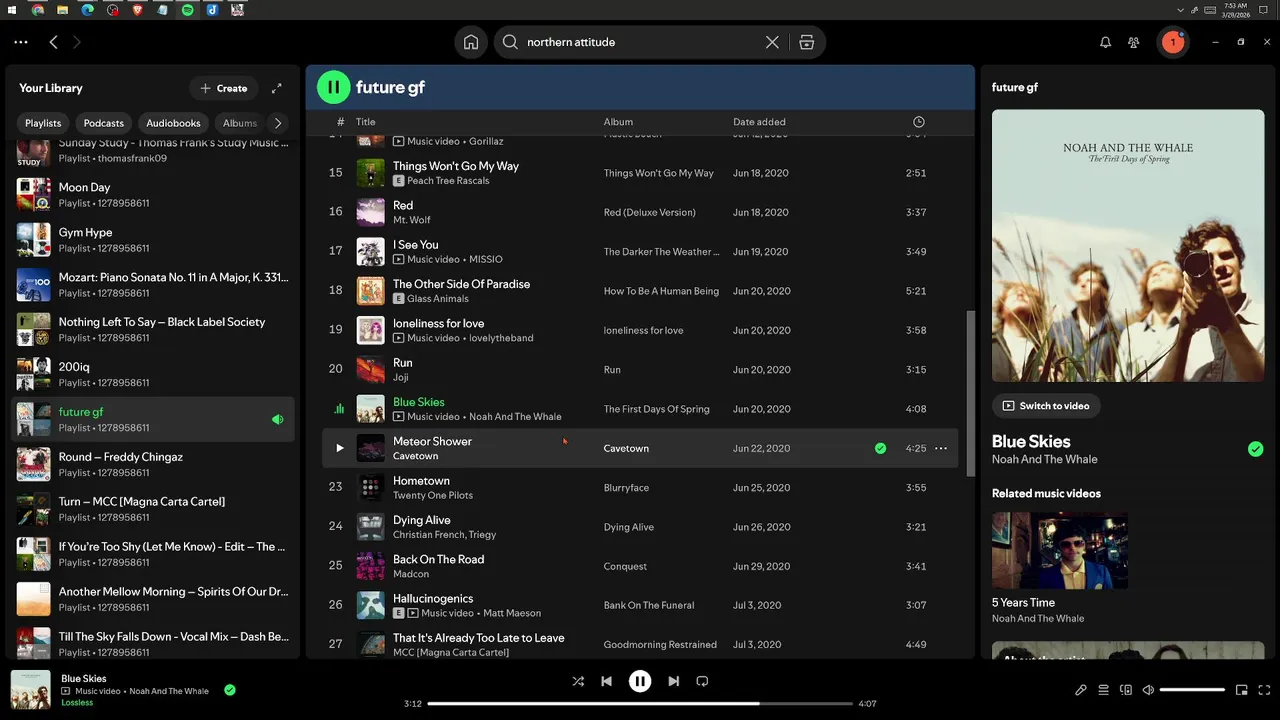Screen dimensions: 1280x720
Task: Select the Audiobooks filter chip
Action: (174, 123)
